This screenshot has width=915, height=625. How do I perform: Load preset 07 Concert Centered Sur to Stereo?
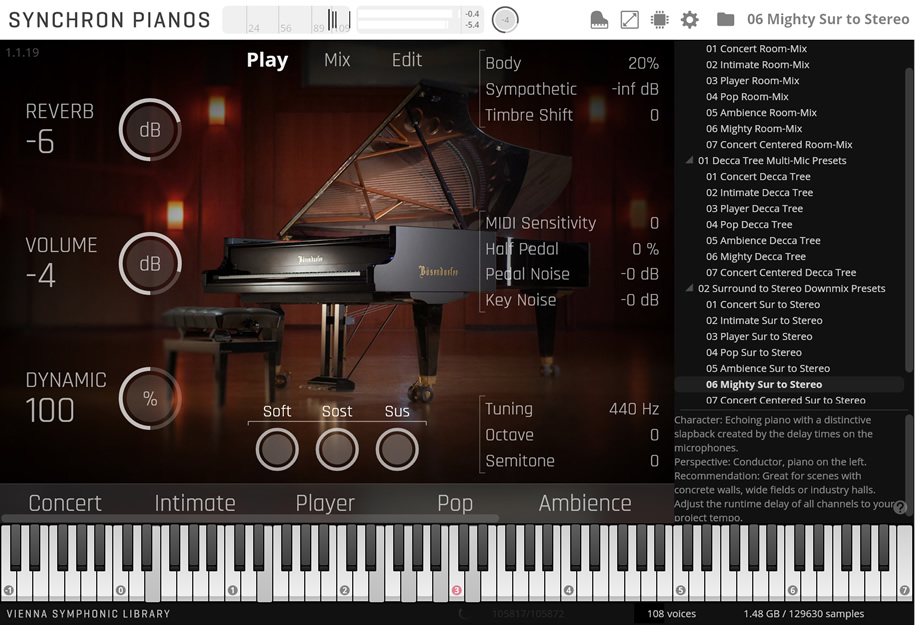[785, 400]
